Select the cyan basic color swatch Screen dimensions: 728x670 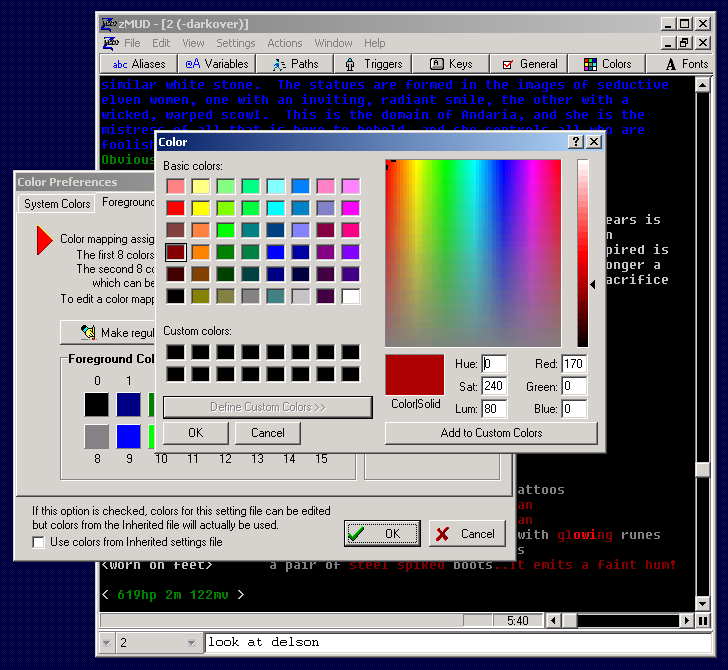[276, 208]
